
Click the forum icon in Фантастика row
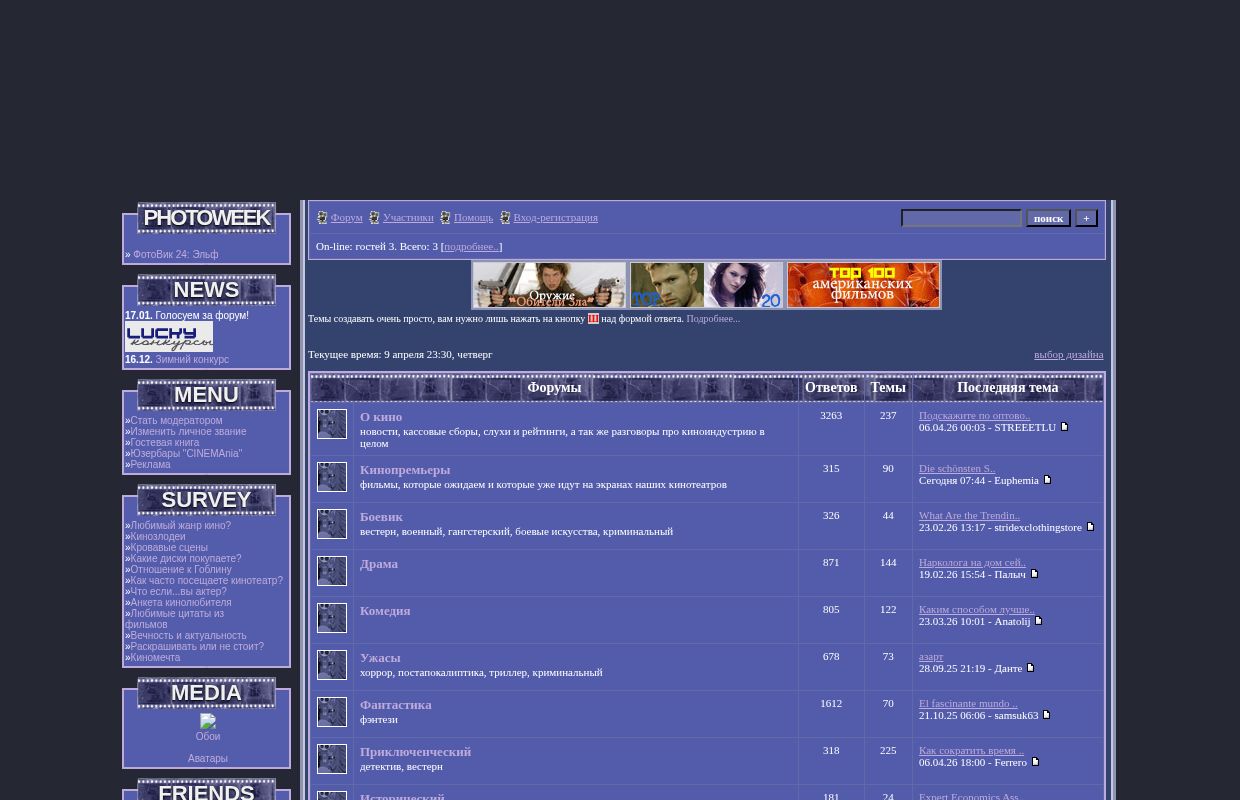[331, 712]
